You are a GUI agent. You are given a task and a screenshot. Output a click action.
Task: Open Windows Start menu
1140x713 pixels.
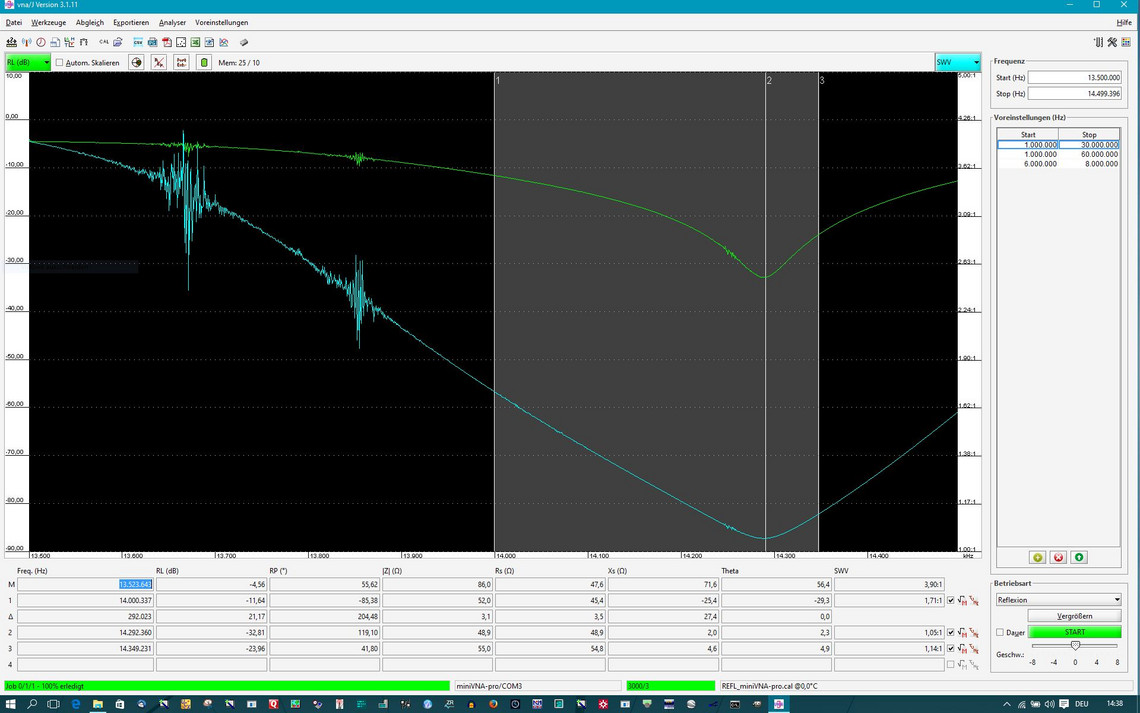[10, 704]
